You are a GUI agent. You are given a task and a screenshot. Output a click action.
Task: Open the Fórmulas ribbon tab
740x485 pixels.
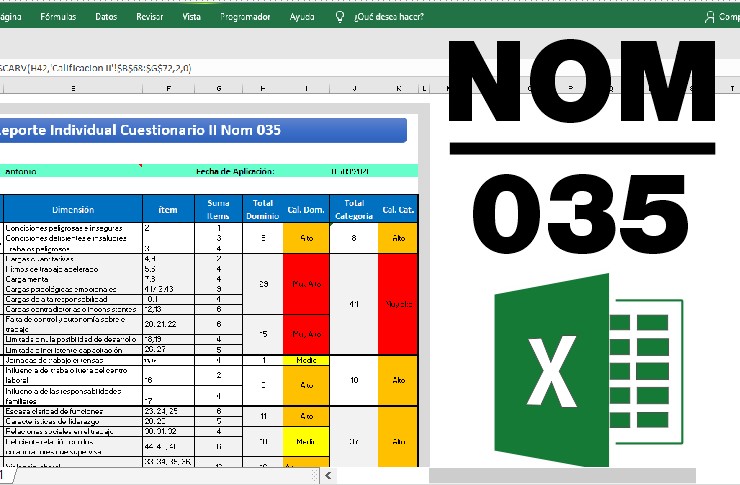(x=58, y=17)
